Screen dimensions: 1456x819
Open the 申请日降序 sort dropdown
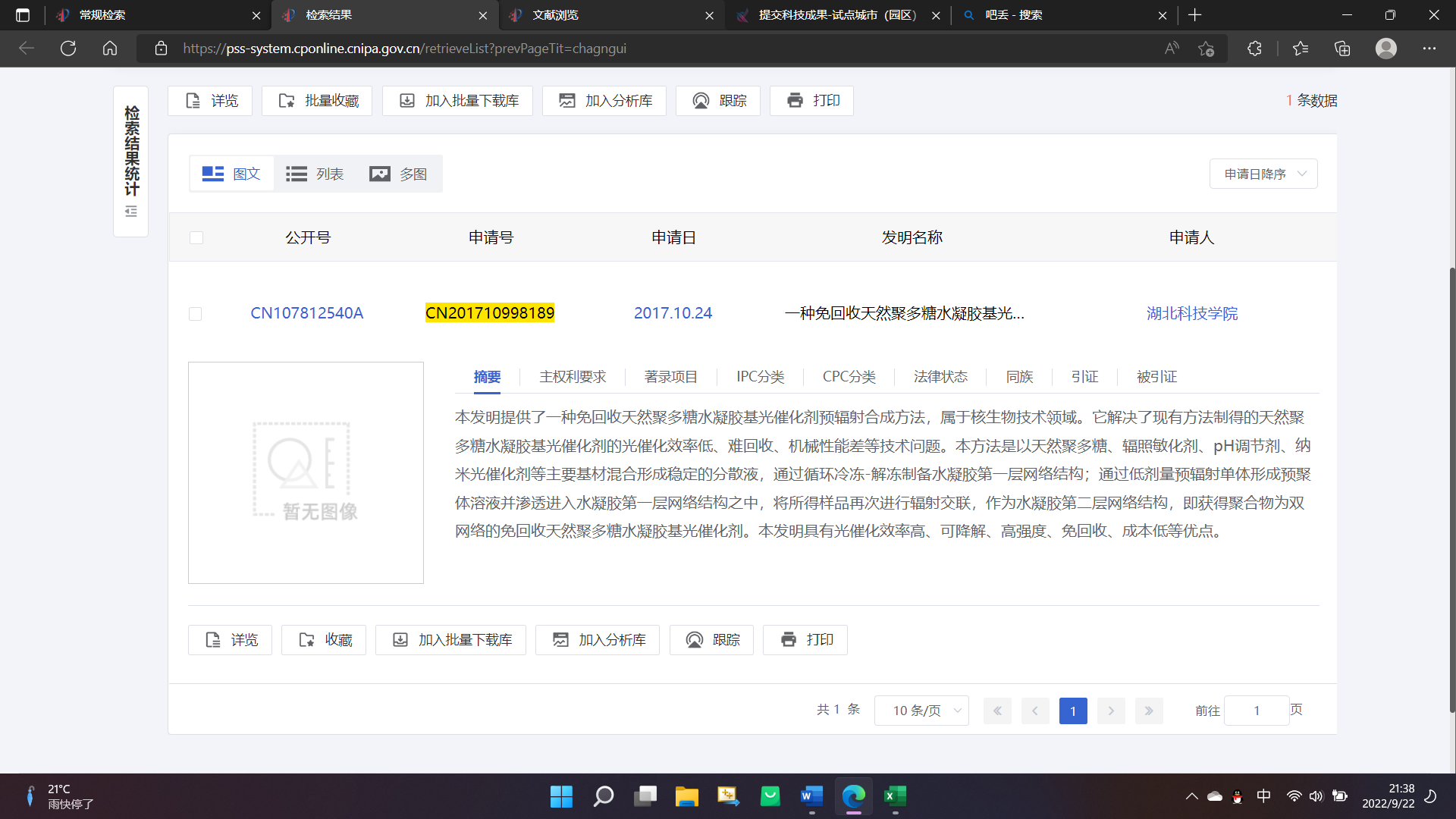(1263, 174)
